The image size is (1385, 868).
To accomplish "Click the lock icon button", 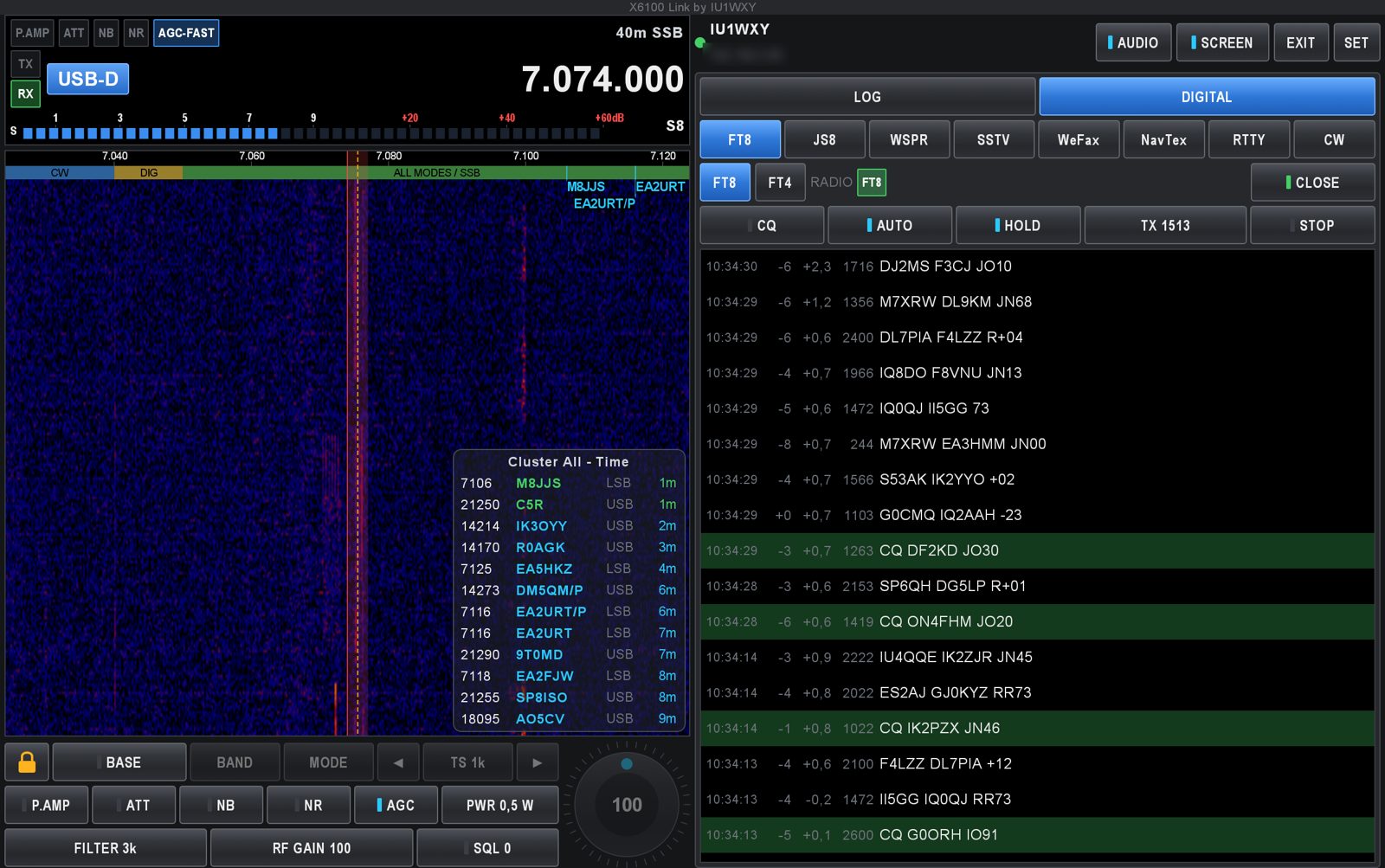I will click(x=27, y=762).
